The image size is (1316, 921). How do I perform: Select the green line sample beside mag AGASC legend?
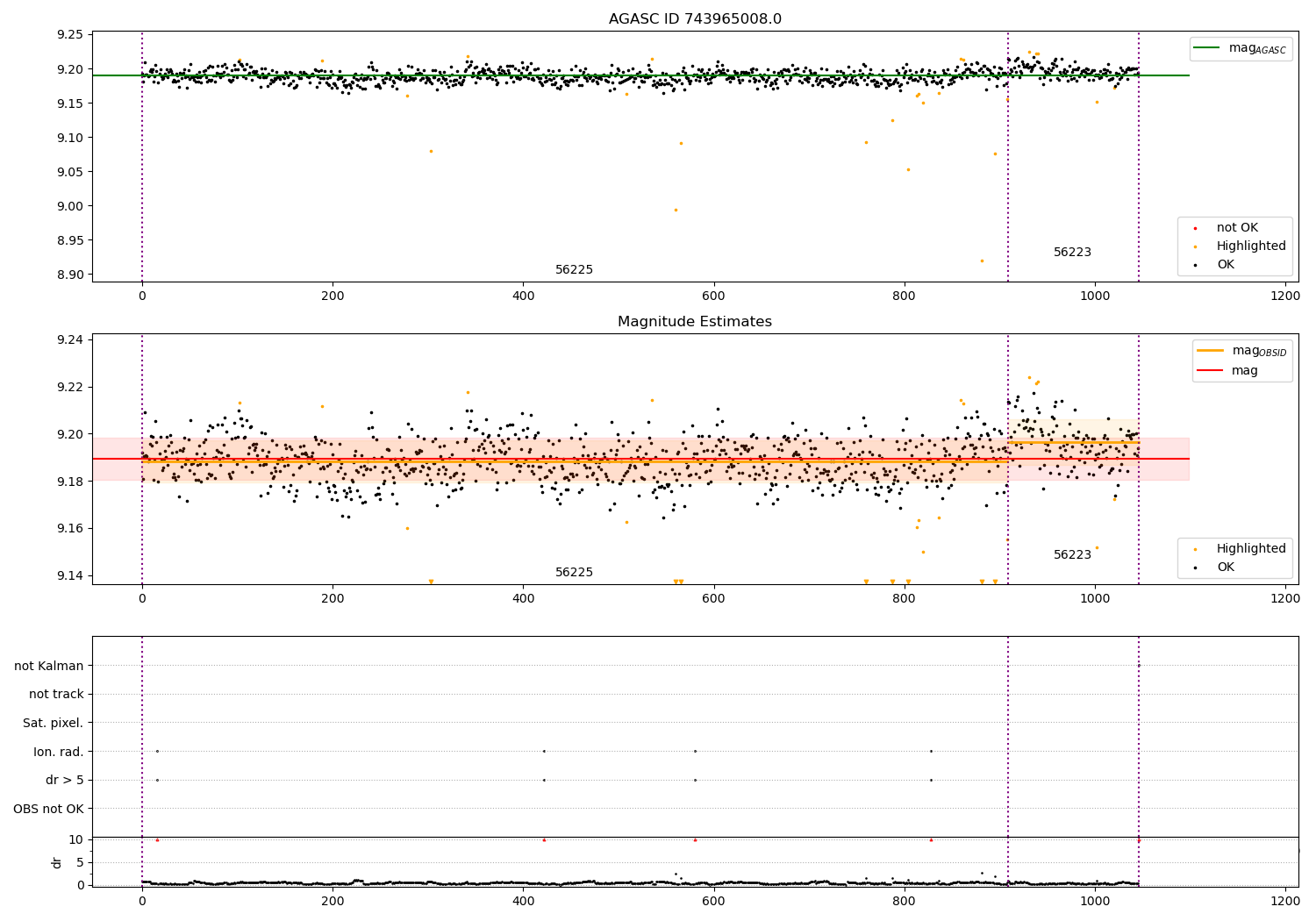[x=1208, y=48]
